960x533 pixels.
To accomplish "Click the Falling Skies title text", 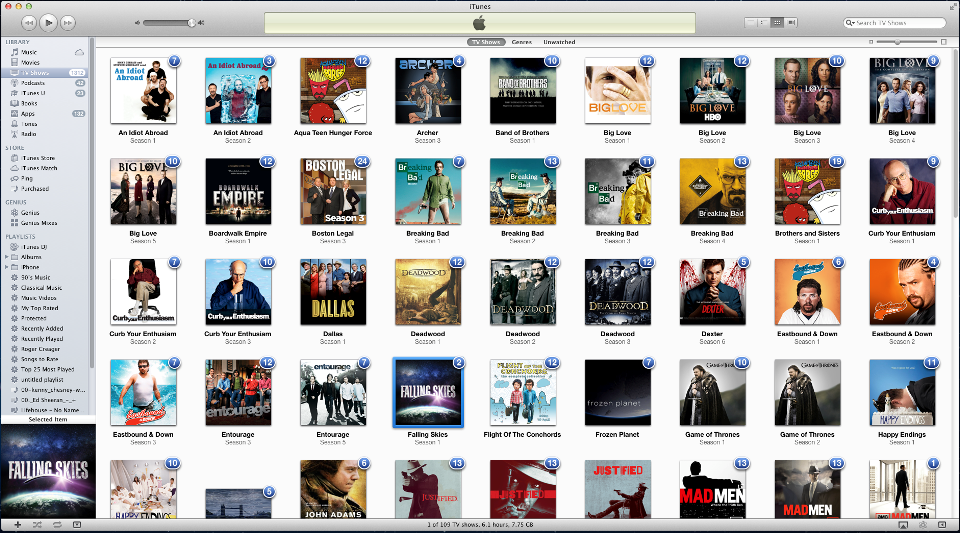I will point(427,434).
